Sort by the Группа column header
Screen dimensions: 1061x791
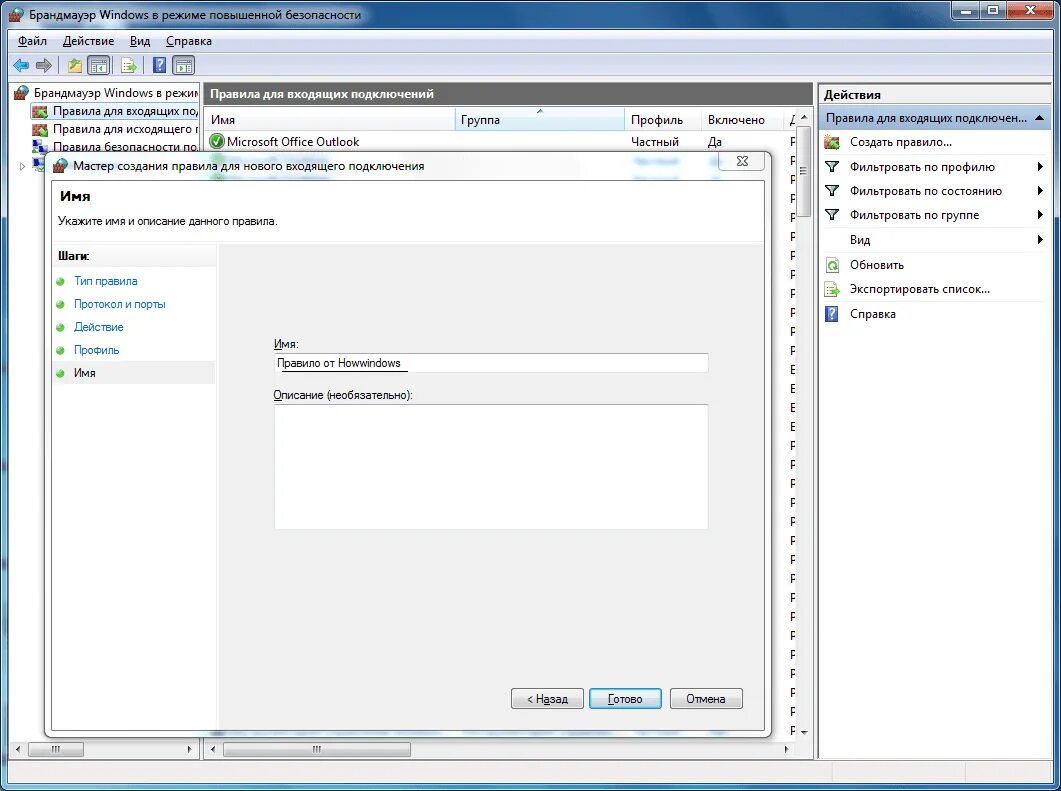[540, 120]
